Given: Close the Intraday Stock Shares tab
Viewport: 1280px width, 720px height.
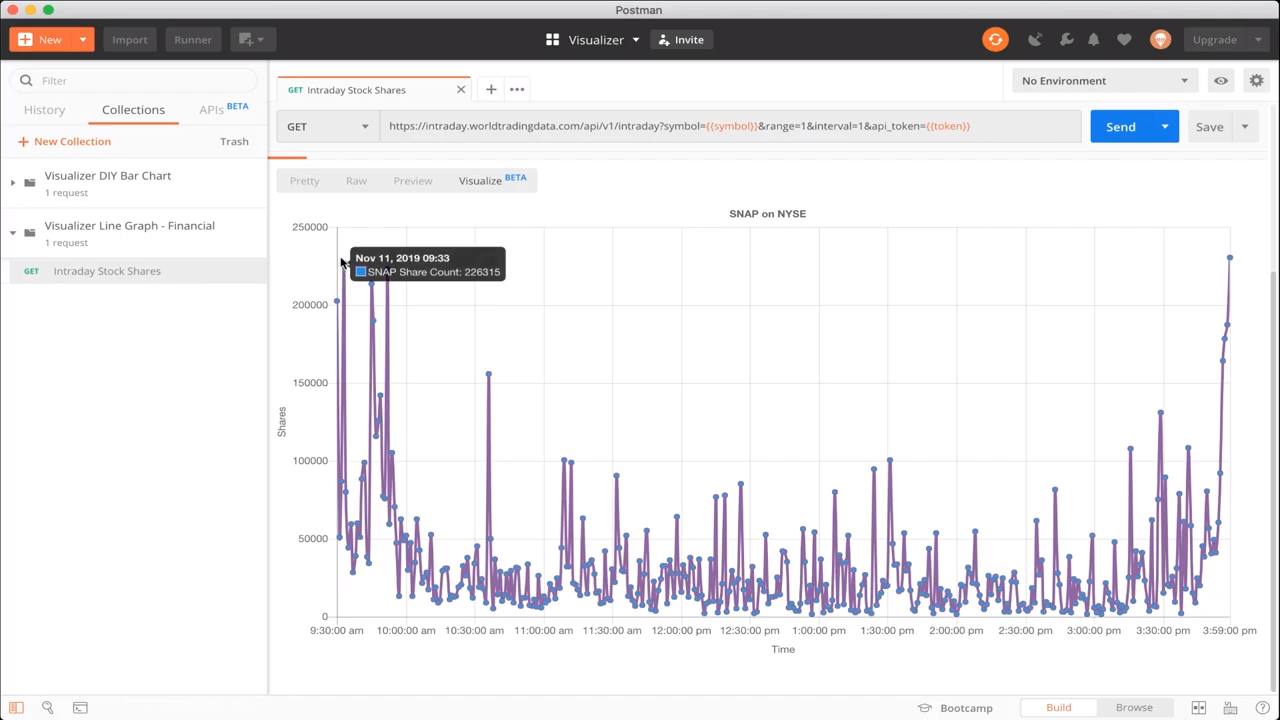Looking at the screenshot, I should (461, 90).
